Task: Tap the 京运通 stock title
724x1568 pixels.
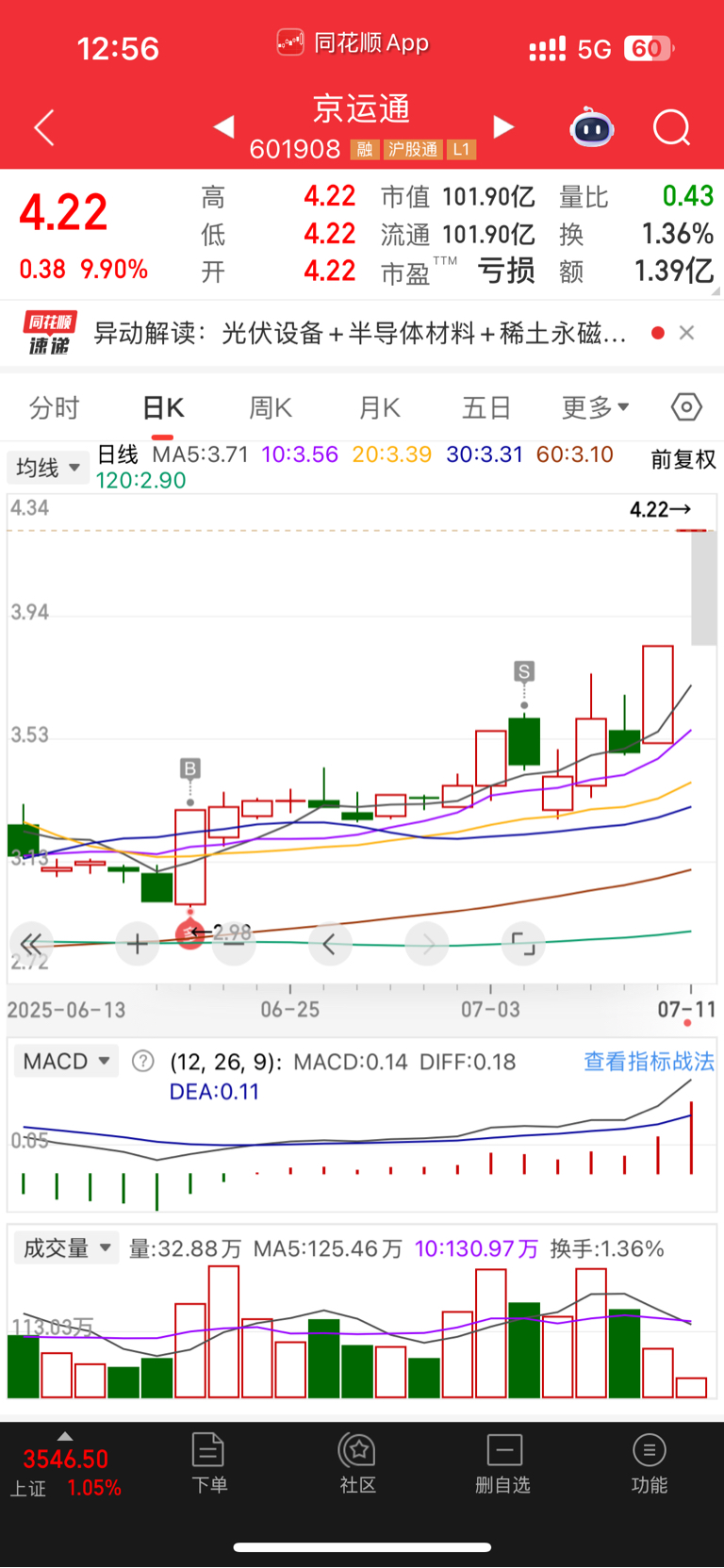Action: (x=362, y=108)
